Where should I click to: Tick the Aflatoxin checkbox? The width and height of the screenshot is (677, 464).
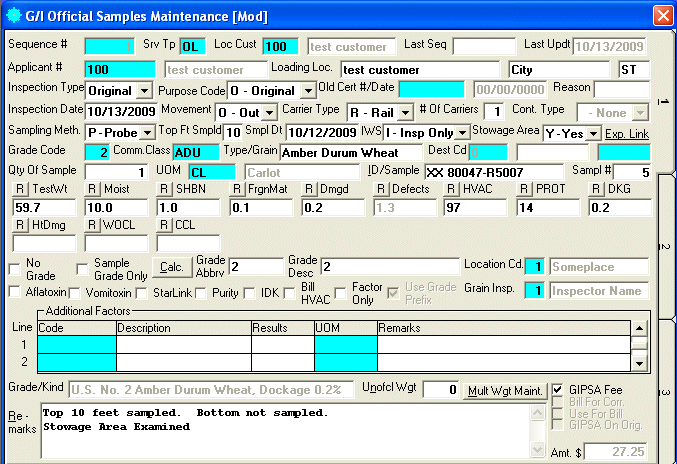14,292
